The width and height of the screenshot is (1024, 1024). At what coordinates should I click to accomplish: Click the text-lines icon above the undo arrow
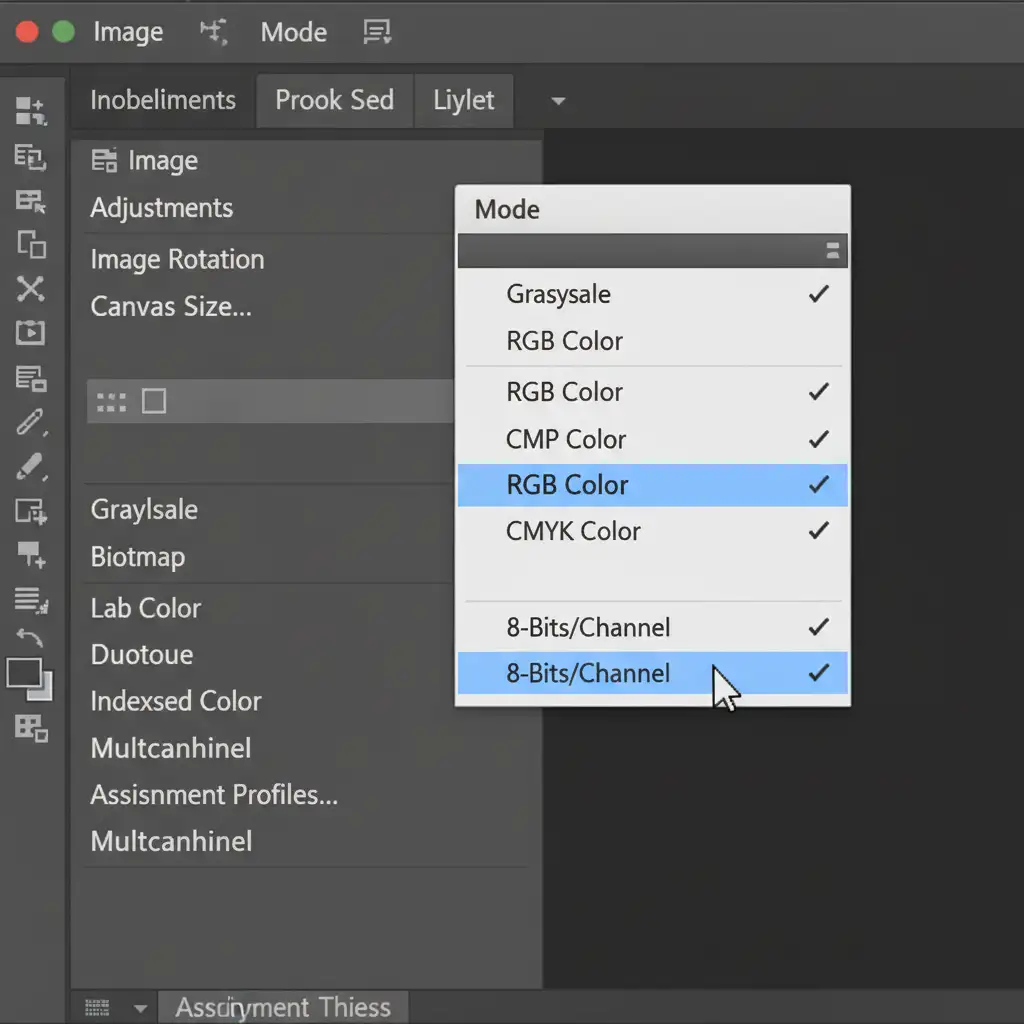pos(31,599)
